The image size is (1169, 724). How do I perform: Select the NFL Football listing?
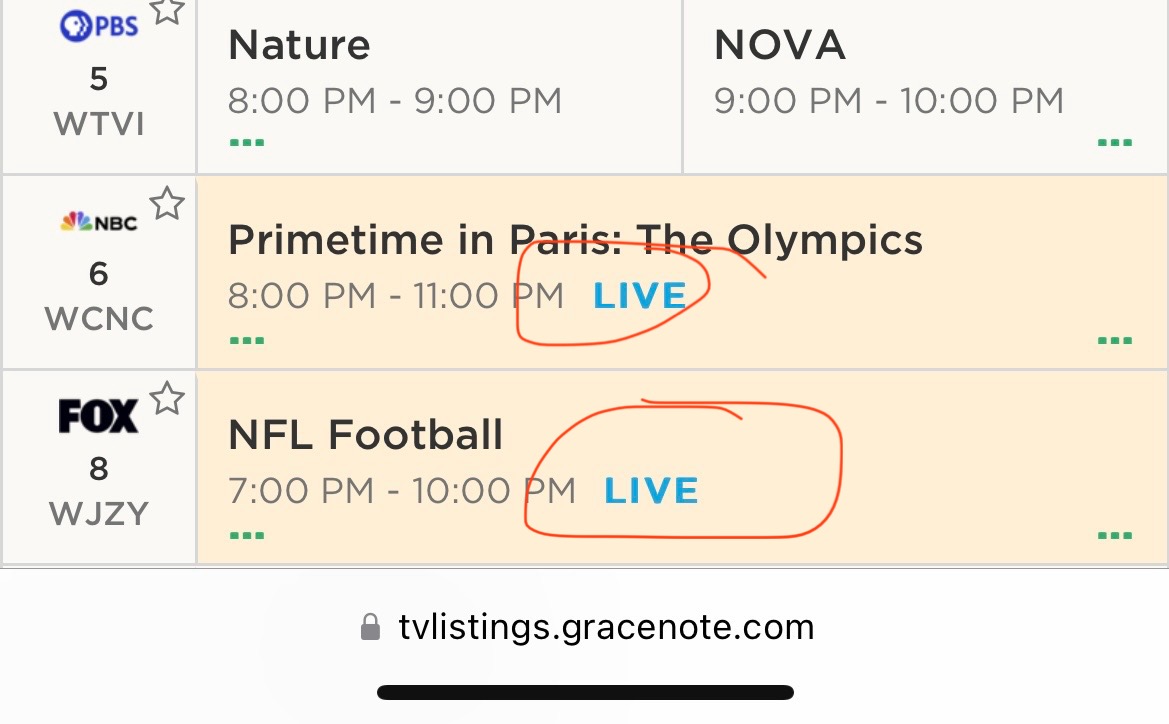pyautogui.click(x=366, y=435)
